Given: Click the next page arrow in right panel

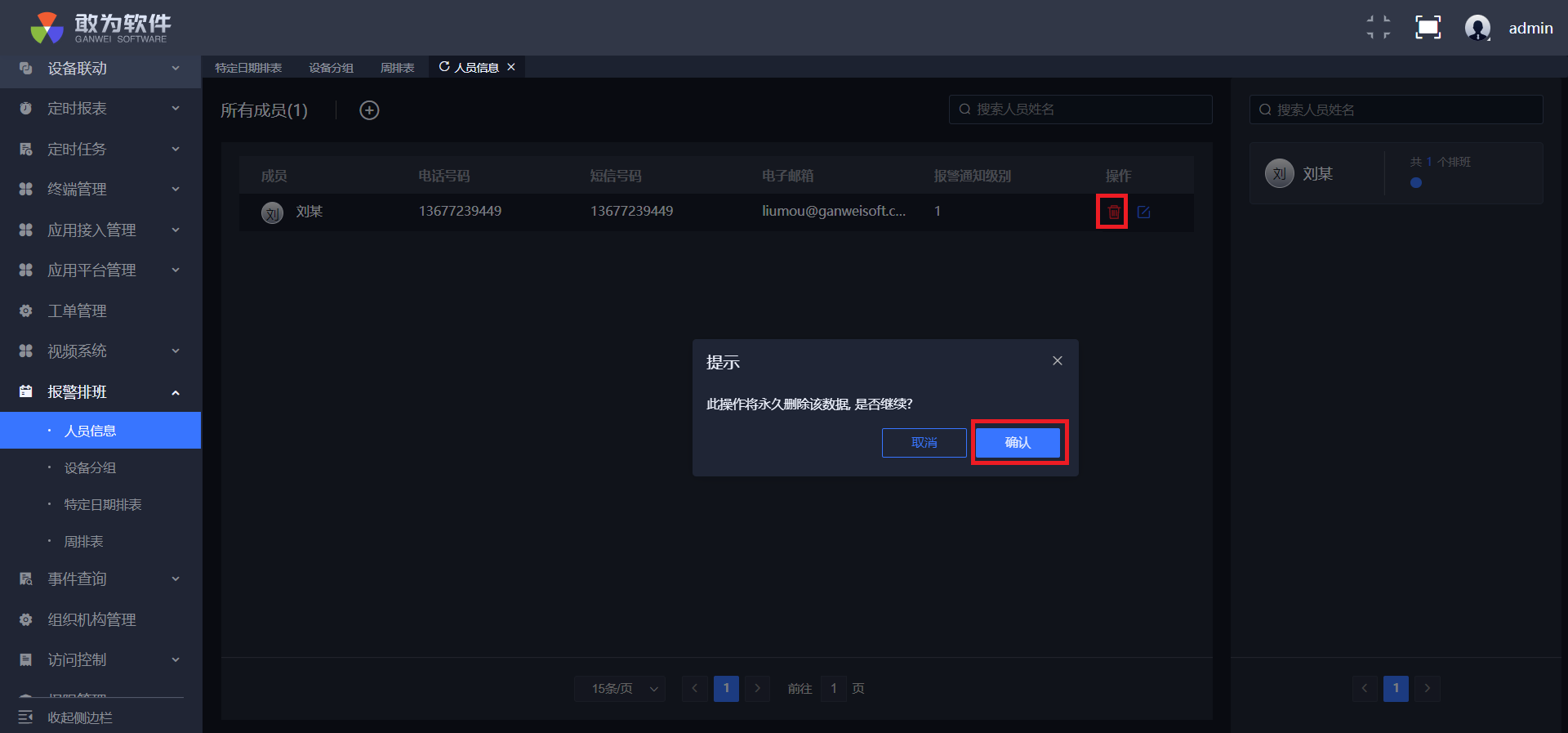Looking at the screenshot, I should [x=1428, y=688].
